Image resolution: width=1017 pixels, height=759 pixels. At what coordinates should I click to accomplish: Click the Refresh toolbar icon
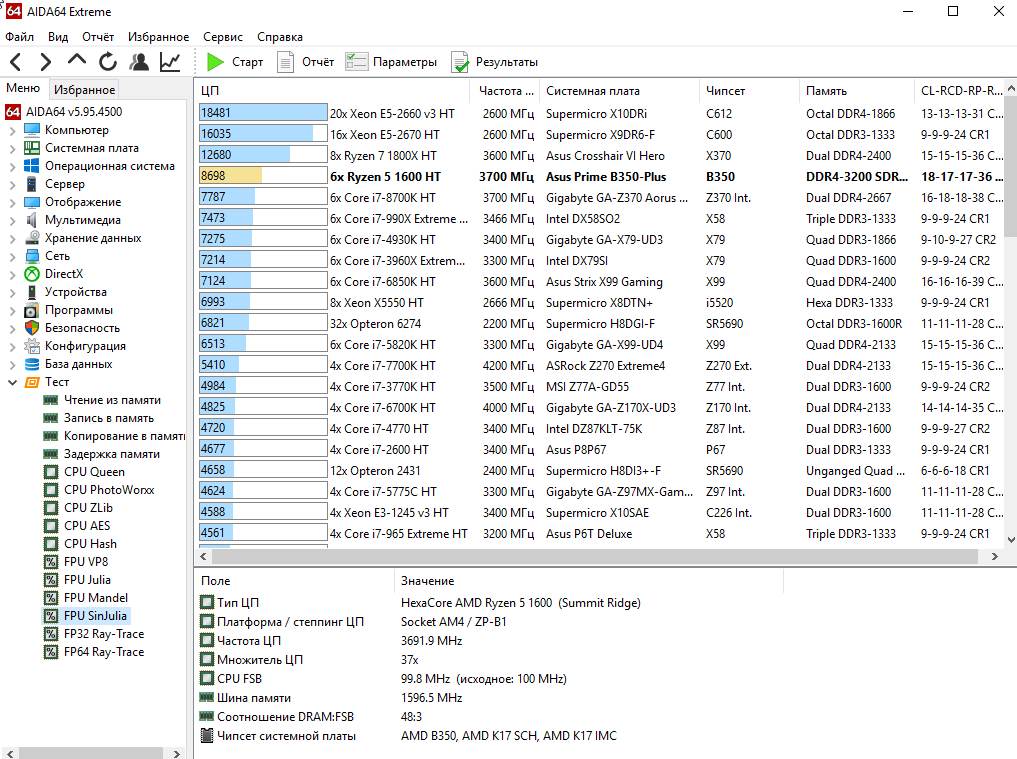pyautogui.click(x=108, y=62)
